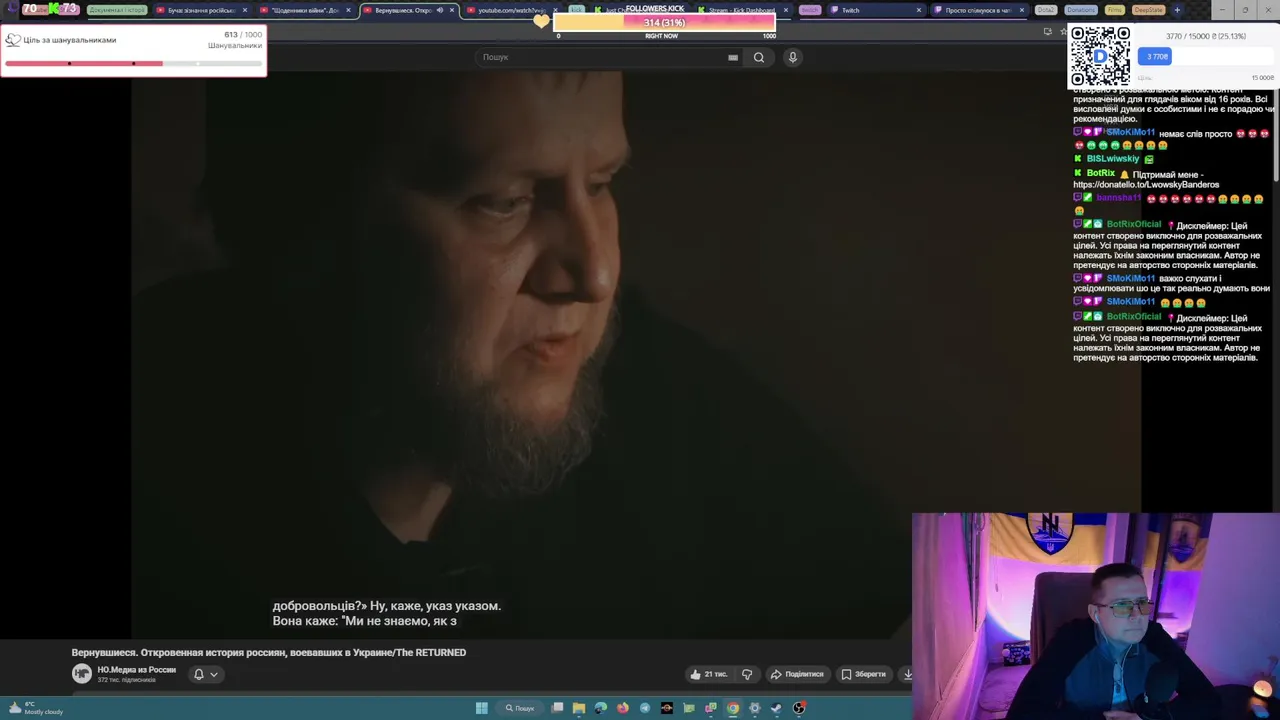
Task: Close the 'Twitch' browser tab
Action: click(x=919, y=10)
